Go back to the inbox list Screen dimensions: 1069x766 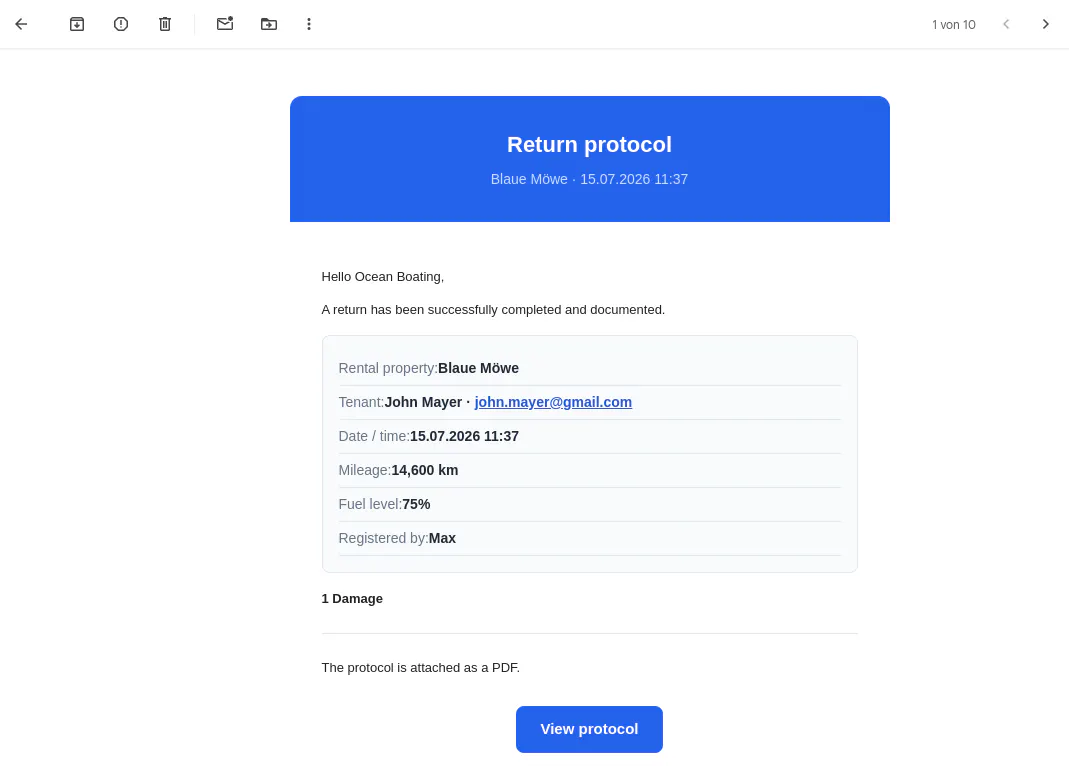click(21, 25)
